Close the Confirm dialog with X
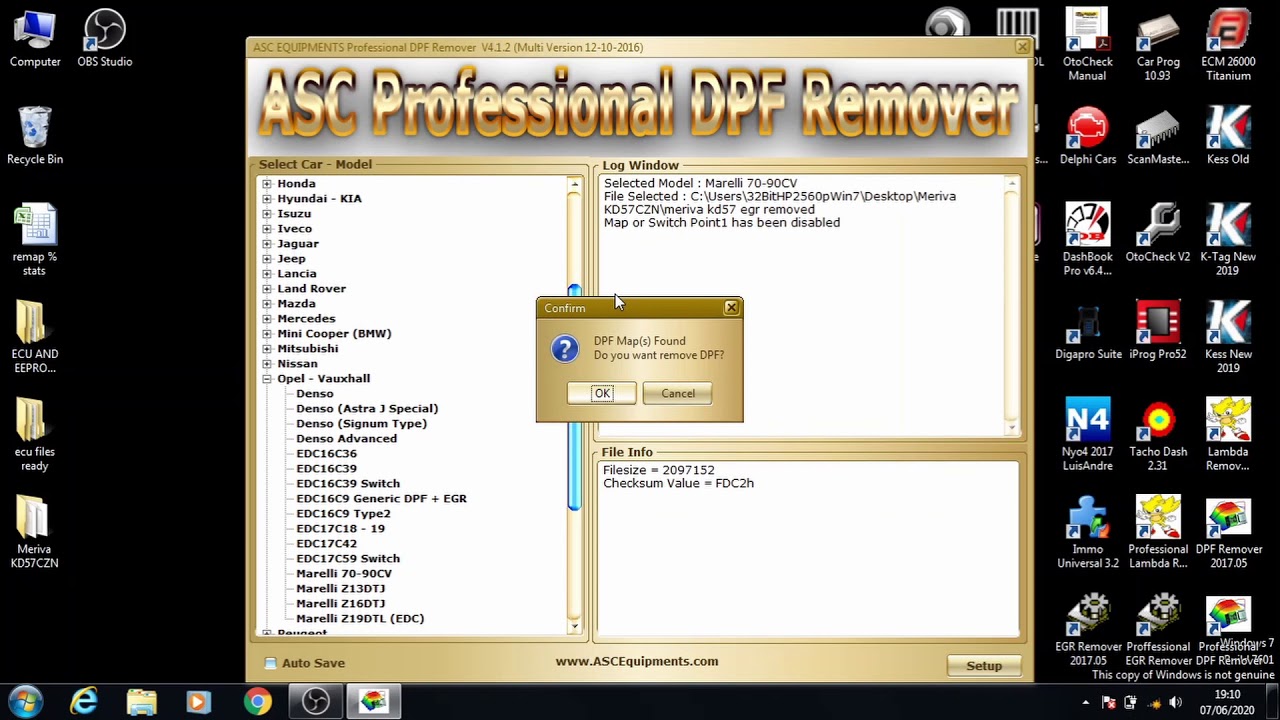 [731, 308]
